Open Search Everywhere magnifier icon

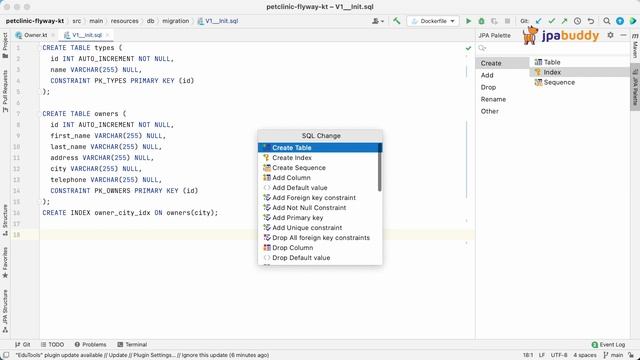coord(607,21)
